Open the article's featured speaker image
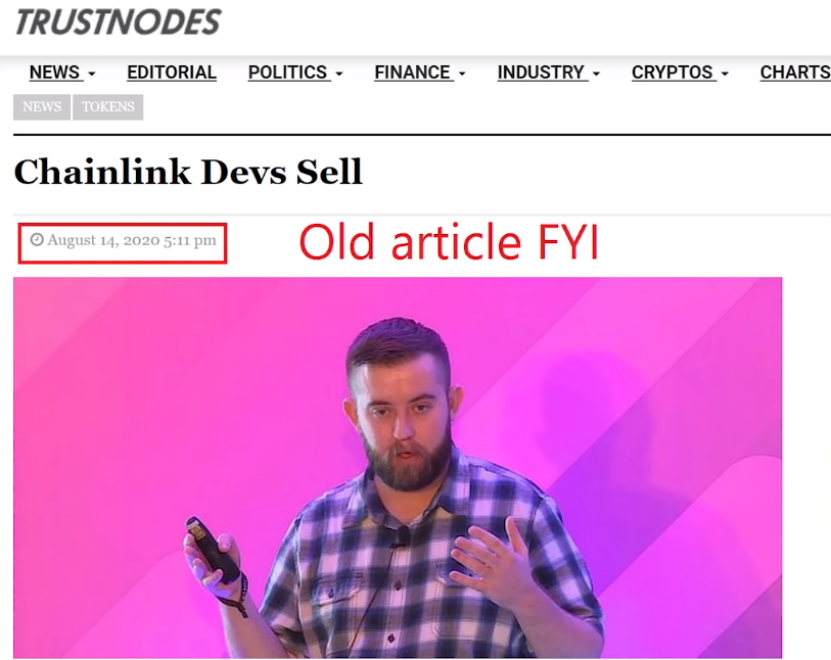This screenshot has width=831, height=660. coord(397,468)
